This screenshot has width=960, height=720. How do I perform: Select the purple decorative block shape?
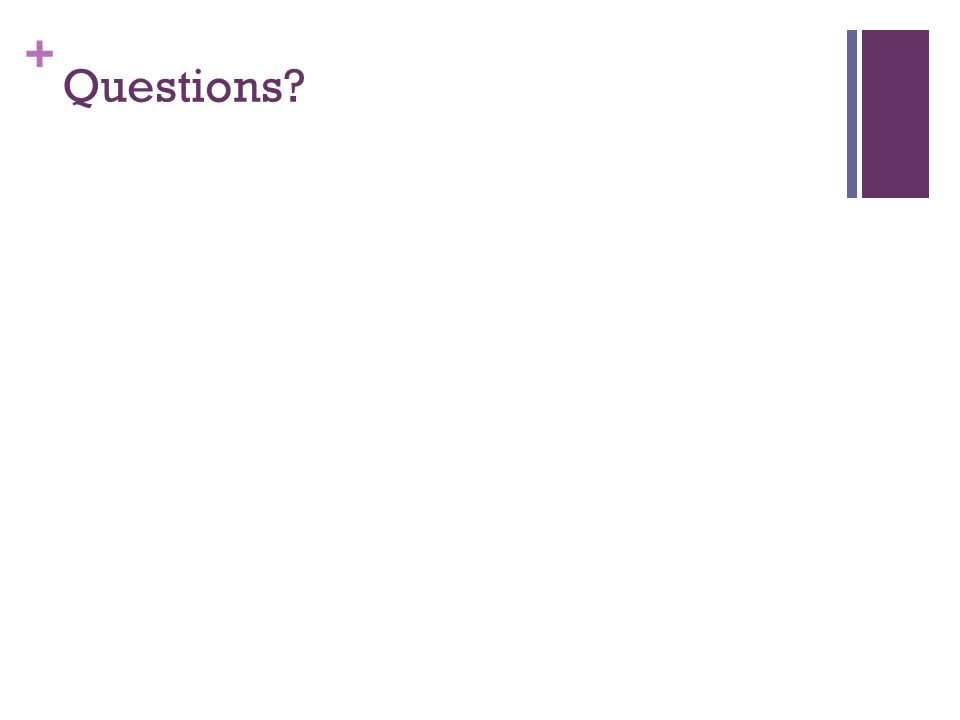(895, 114)
